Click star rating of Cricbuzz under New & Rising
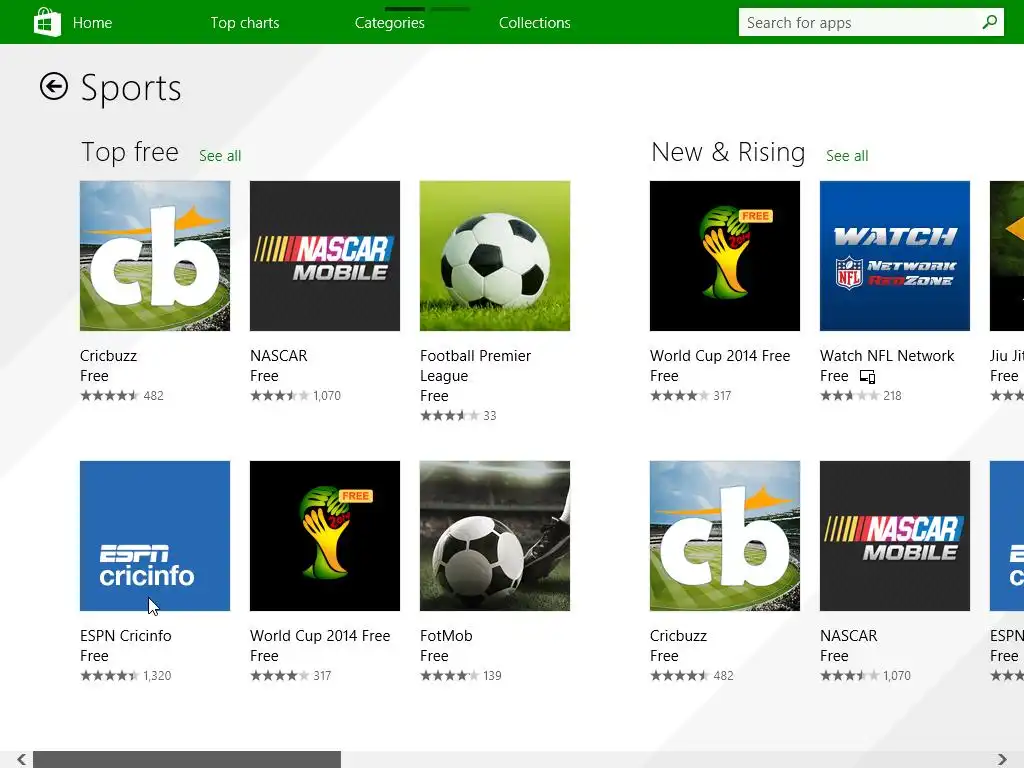Screen dimensions: 1024x768 (679, 676)
